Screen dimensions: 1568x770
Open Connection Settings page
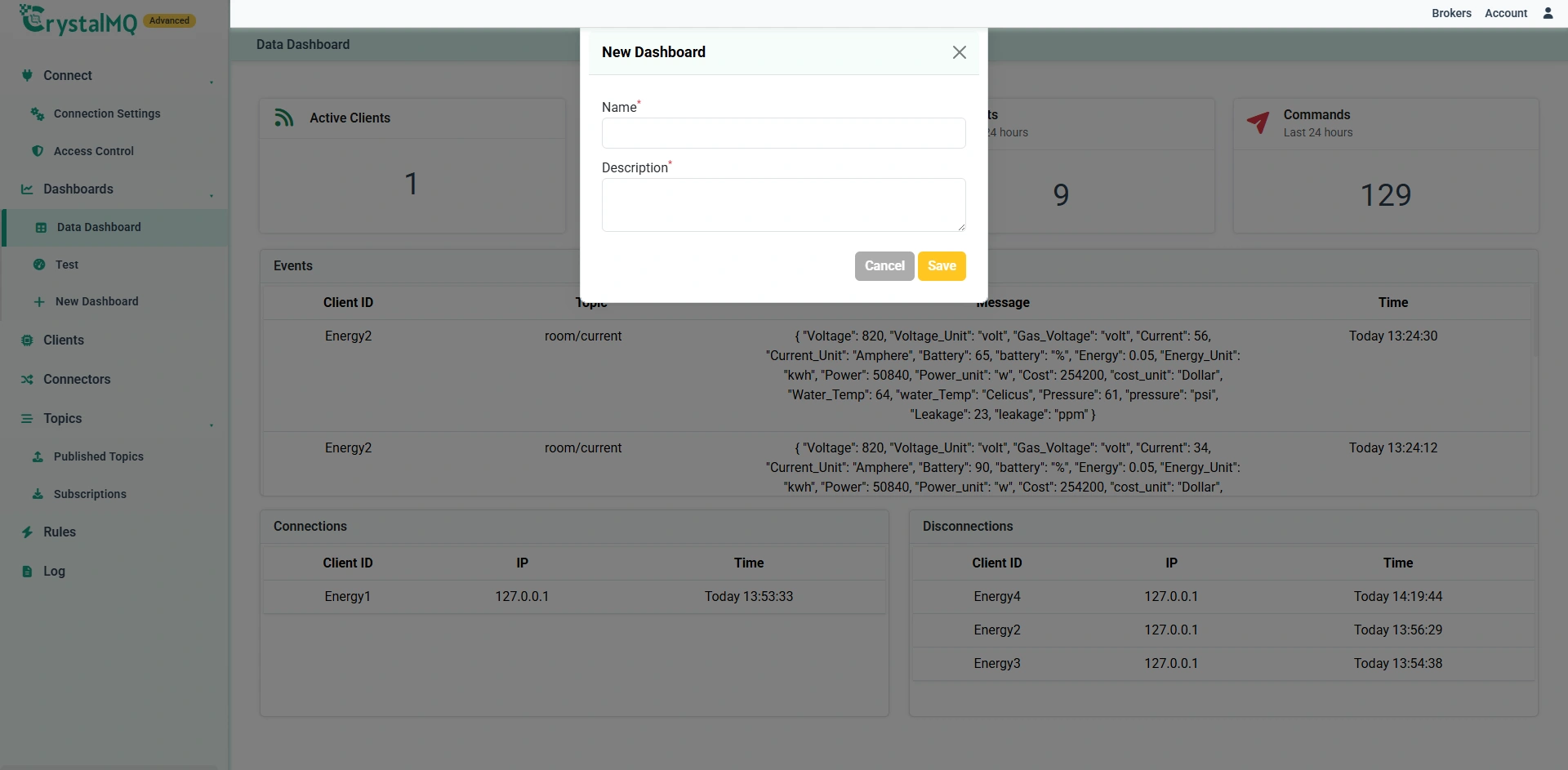click(x=107, y=113)
